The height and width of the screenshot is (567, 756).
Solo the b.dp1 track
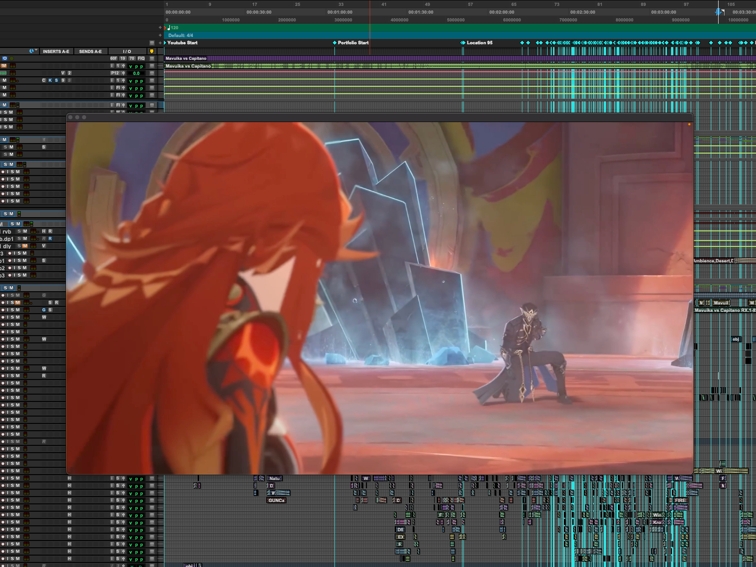point(19,239)
